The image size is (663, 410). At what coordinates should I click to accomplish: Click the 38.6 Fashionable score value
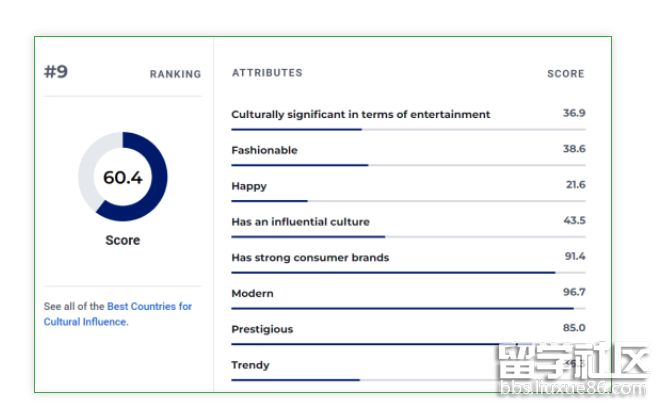coord(574,149)
